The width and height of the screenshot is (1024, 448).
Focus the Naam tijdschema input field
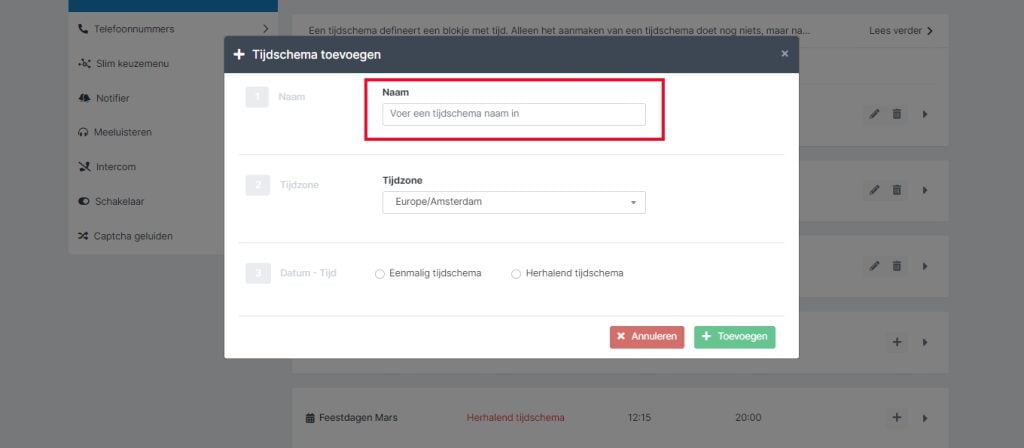514,114
